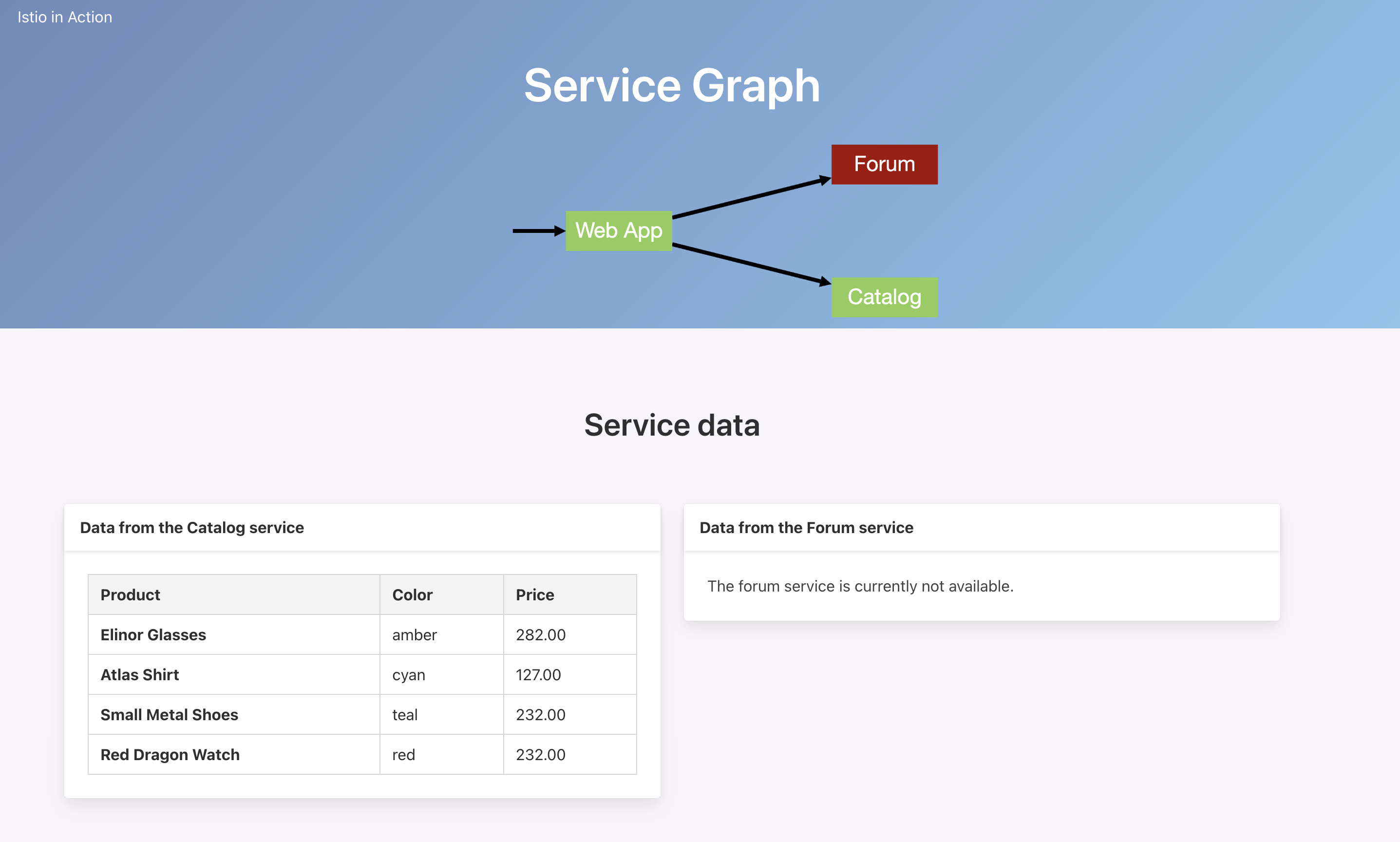
Task: Click the Service data heading
Action: tap(672, 425)
